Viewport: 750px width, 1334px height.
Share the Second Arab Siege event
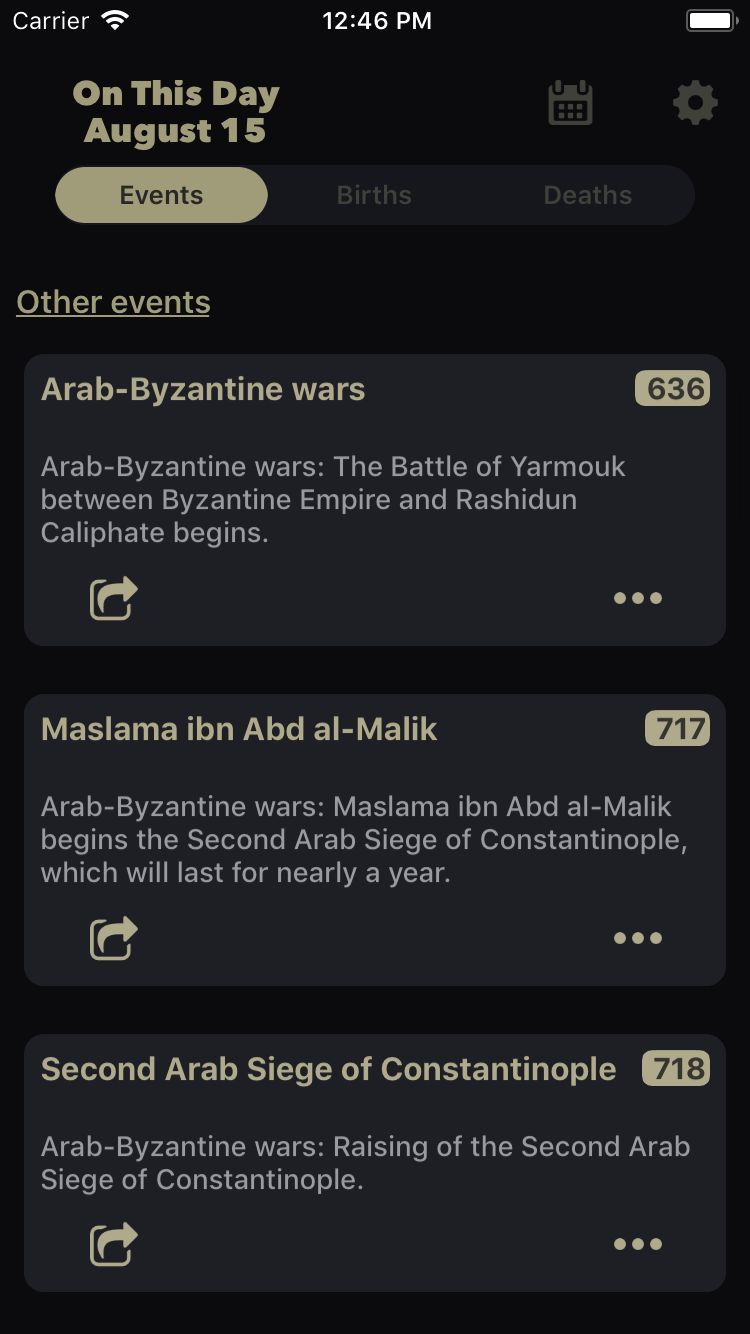click(x=113, y=1244)
